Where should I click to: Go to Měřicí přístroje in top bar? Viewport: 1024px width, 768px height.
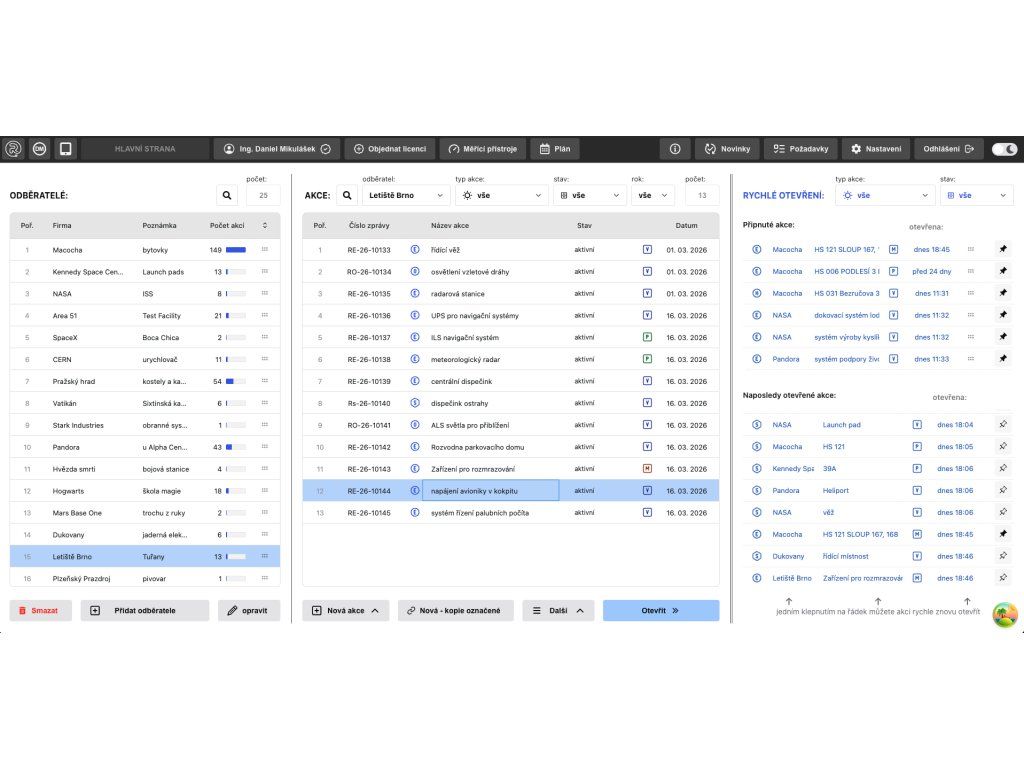click(481, 149)
